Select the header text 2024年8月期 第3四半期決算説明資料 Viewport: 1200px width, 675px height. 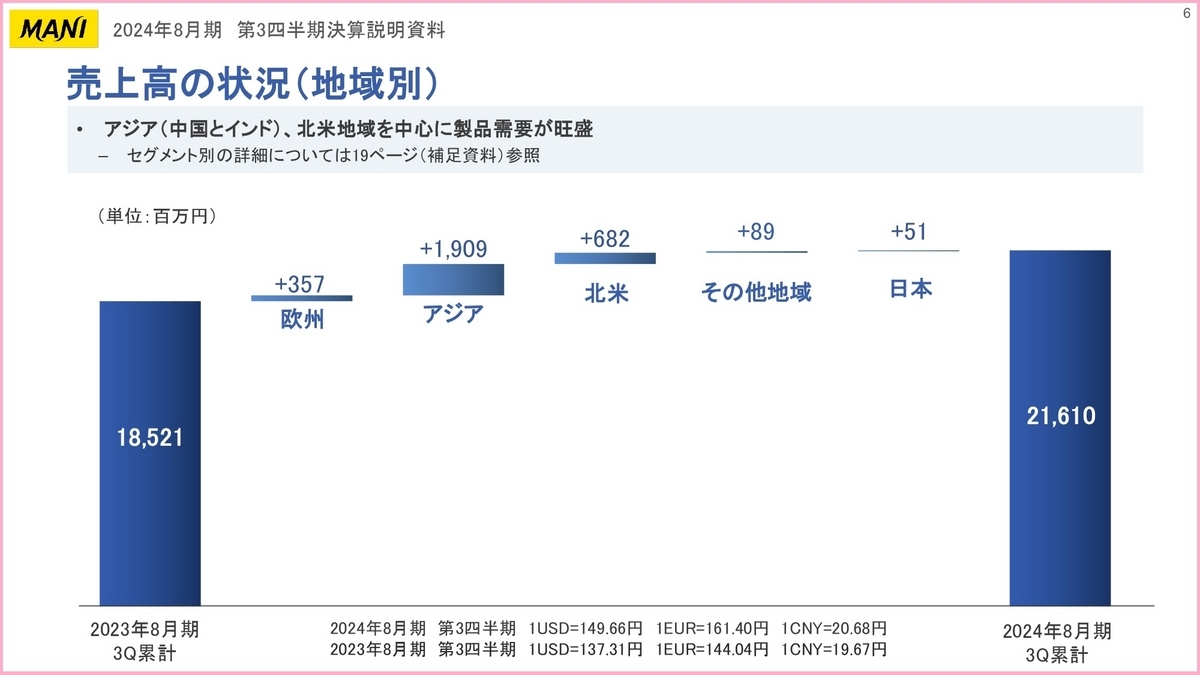pyautogui.click(x=279, y=30)
